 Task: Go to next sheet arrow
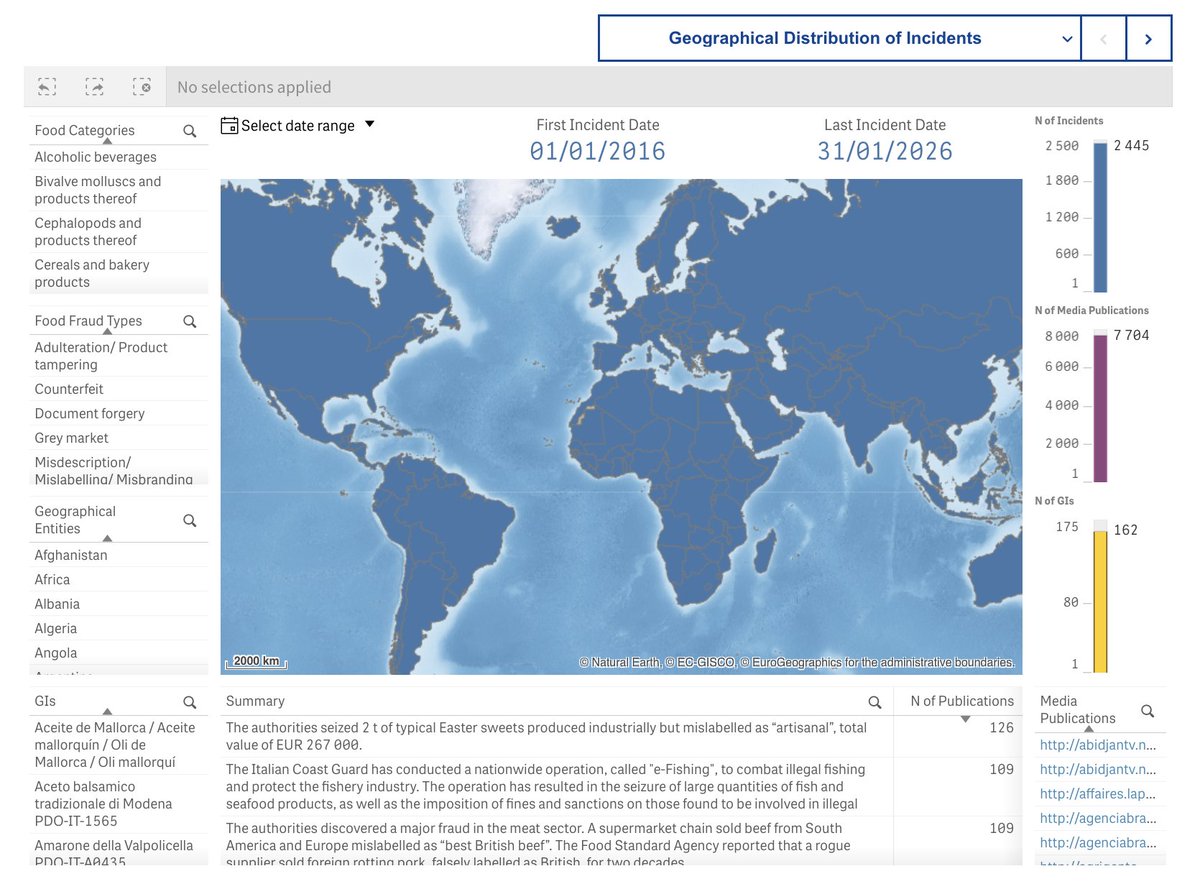1148,39
